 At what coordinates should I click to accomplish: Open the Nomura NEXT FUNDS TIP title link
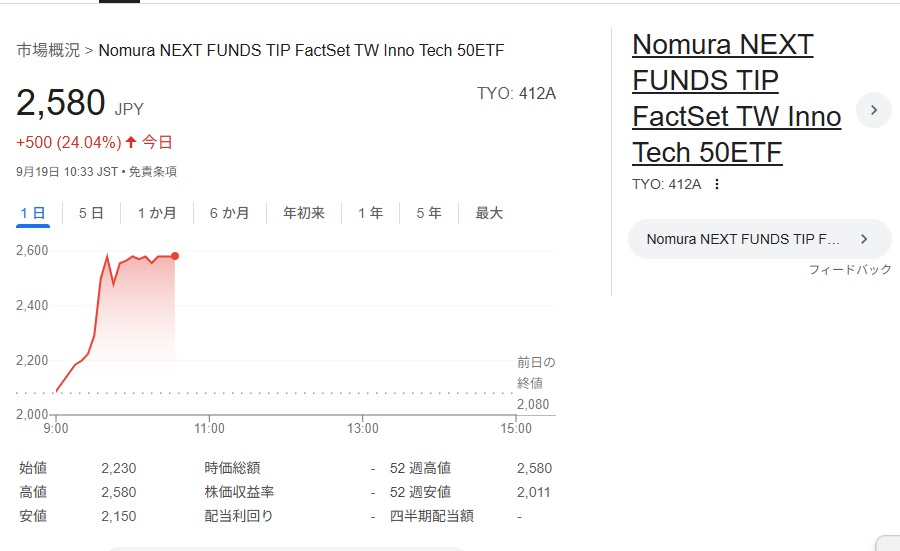click(736, 99)
